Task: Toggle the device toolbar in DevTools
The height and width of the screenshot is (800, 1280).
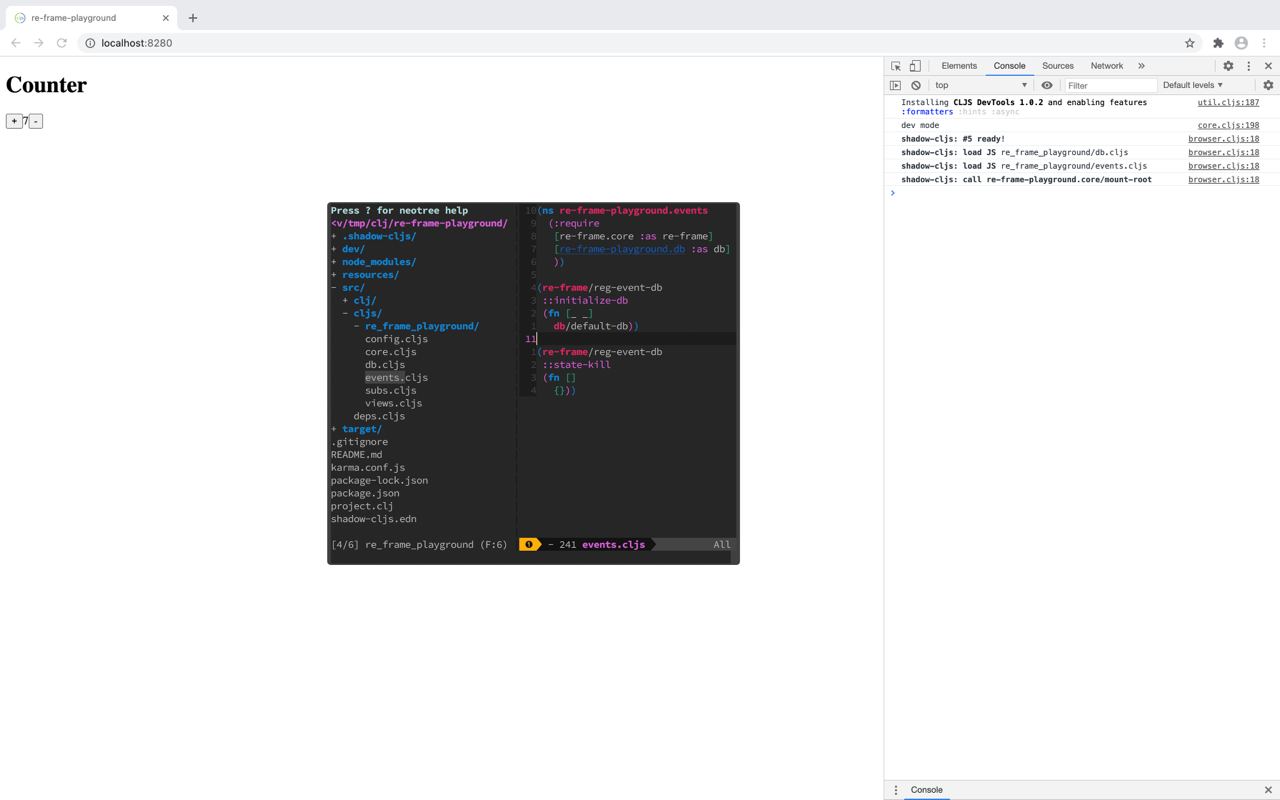Action: coord(914,66)
